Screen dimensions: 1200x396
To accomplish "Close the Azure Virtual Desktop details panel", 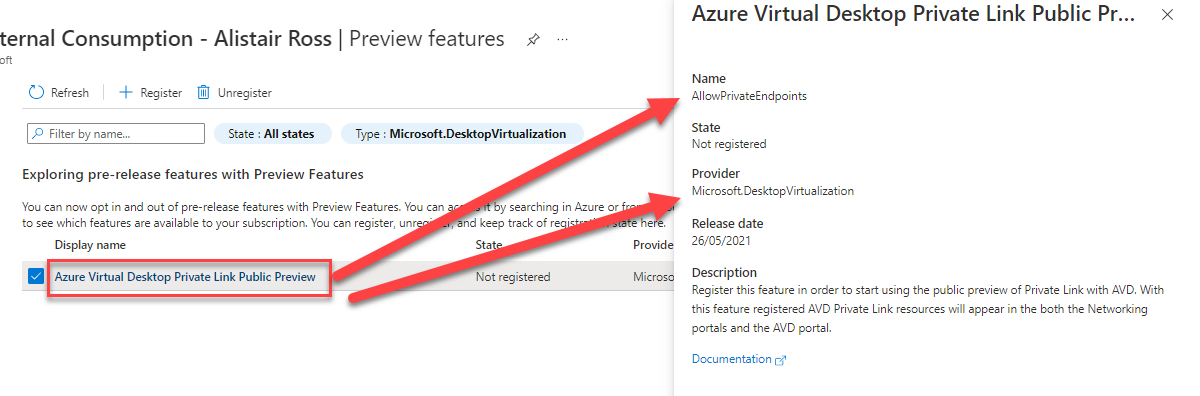I will point(1167,15).
